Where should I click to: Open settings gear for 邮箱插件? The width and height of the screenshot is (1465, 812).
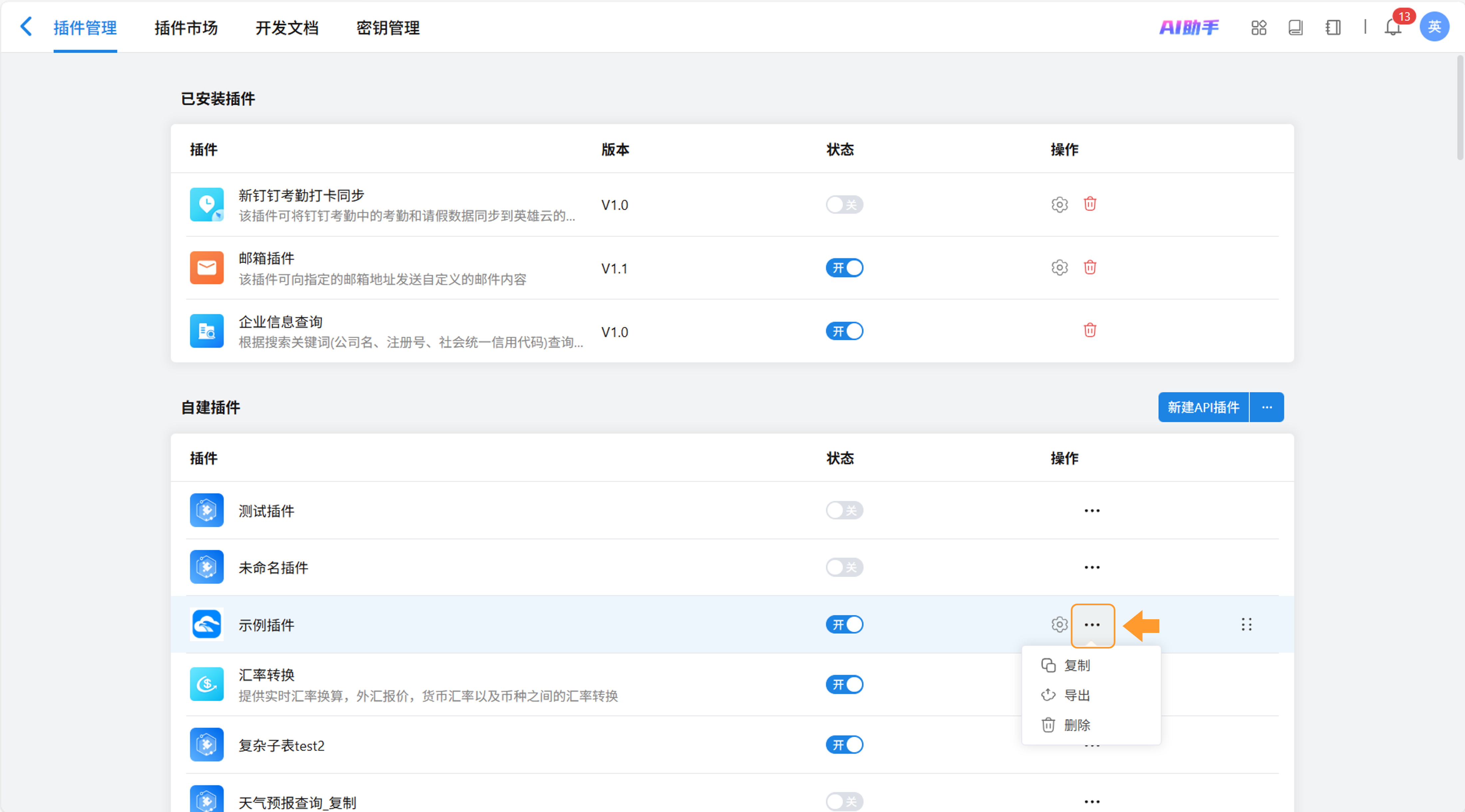[1059, 267]
